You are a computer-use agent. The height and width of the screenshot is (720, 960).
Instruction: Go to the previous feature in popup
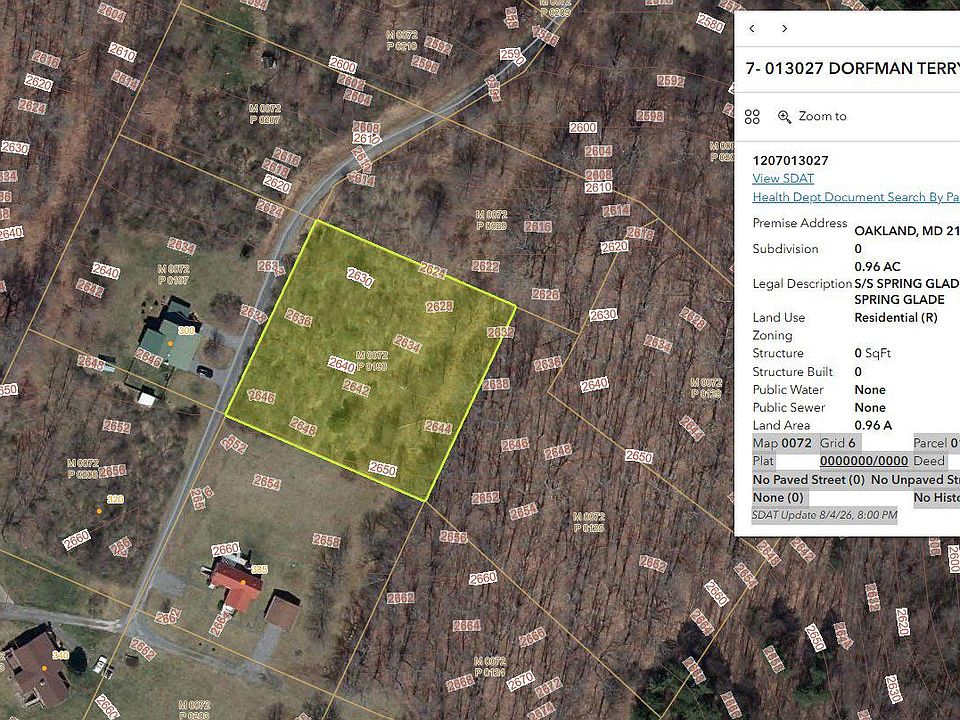pyautogui.click(x=752, y=29)
